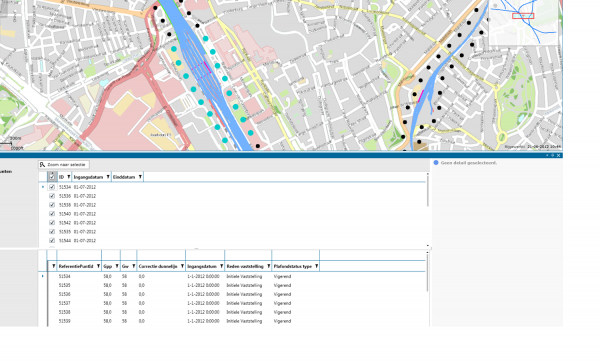
Task: Open the upper table Ingangsdatum column filter
Action: pos(108,177)
